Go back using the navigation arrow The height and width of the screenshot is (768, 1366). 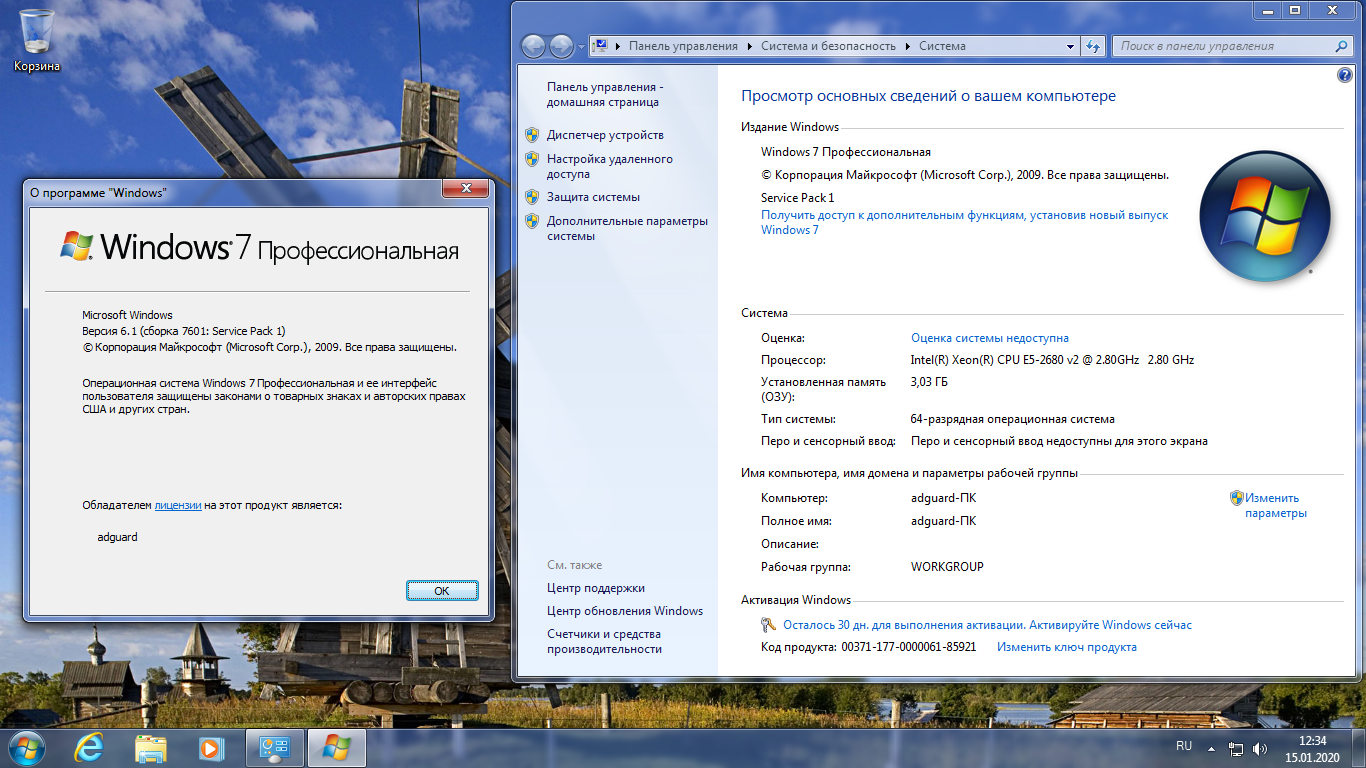point(534,46)
